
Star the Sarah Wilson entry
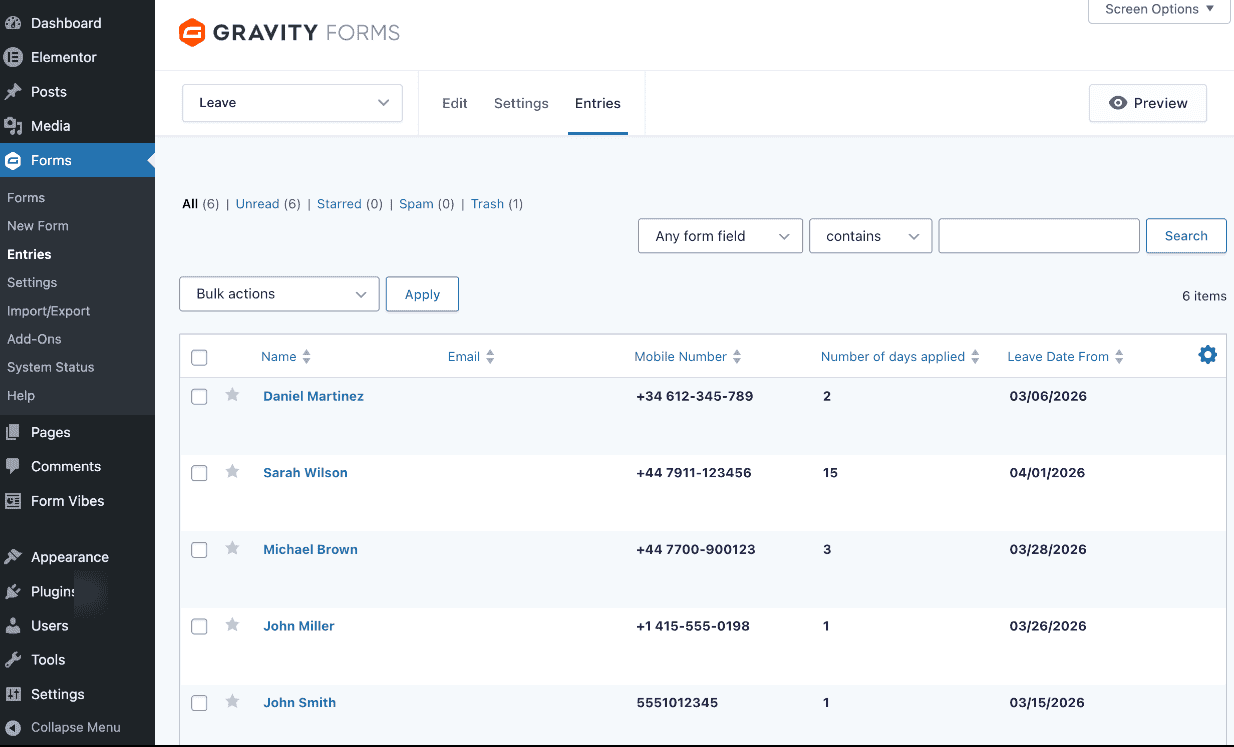point(232,471)
